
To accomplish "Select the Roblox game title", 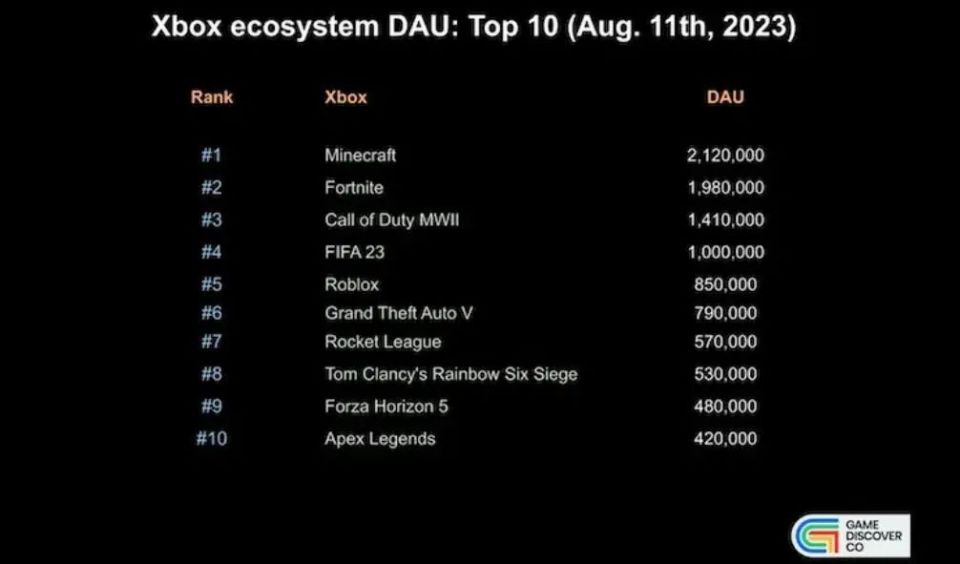I will click(x=352, y=284).
